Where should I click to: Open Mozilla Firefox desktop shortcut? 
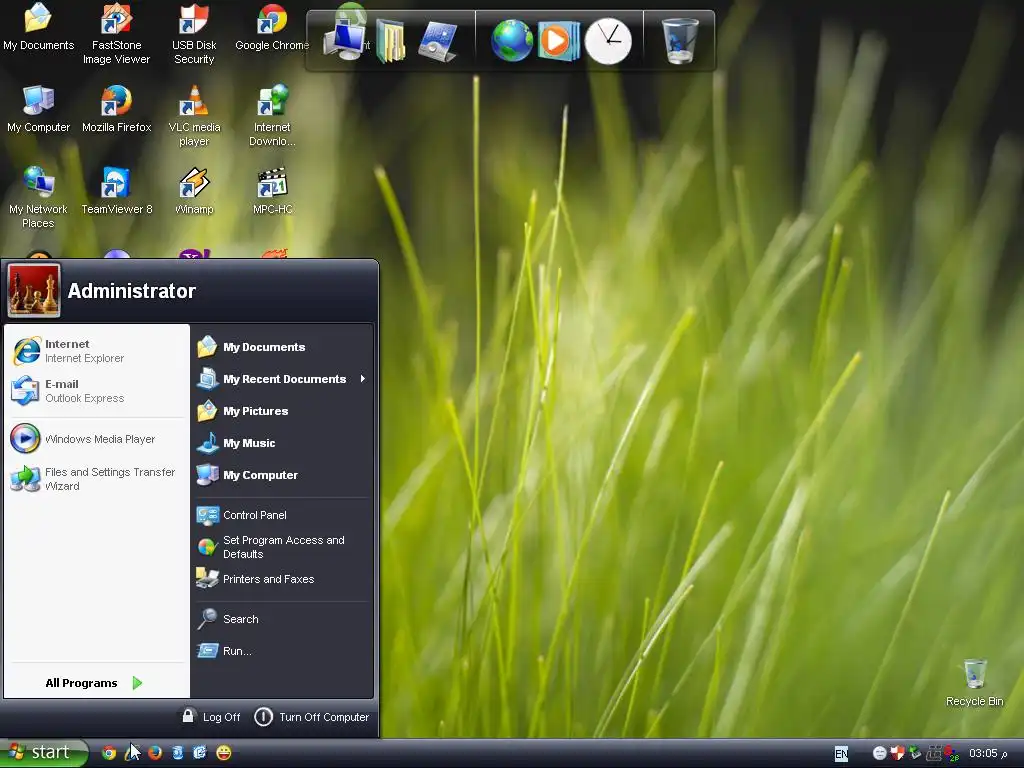click(116, 110)
